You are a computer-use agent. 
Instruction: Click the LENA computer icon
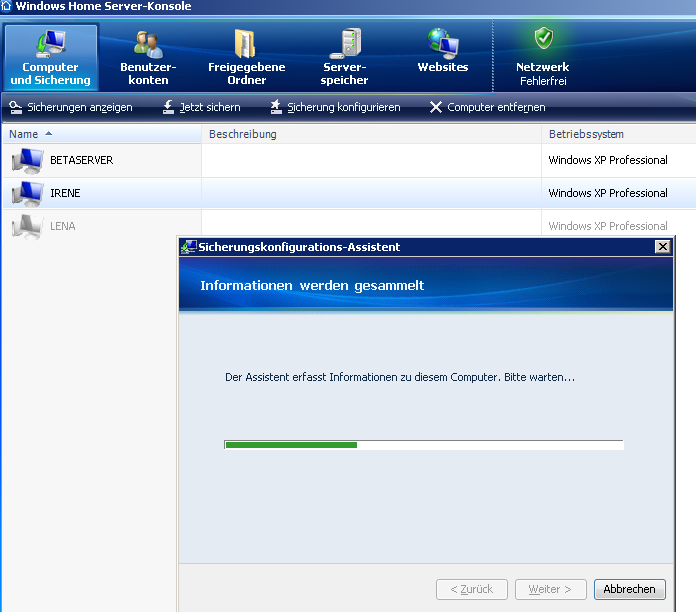(x=28, y=226)
